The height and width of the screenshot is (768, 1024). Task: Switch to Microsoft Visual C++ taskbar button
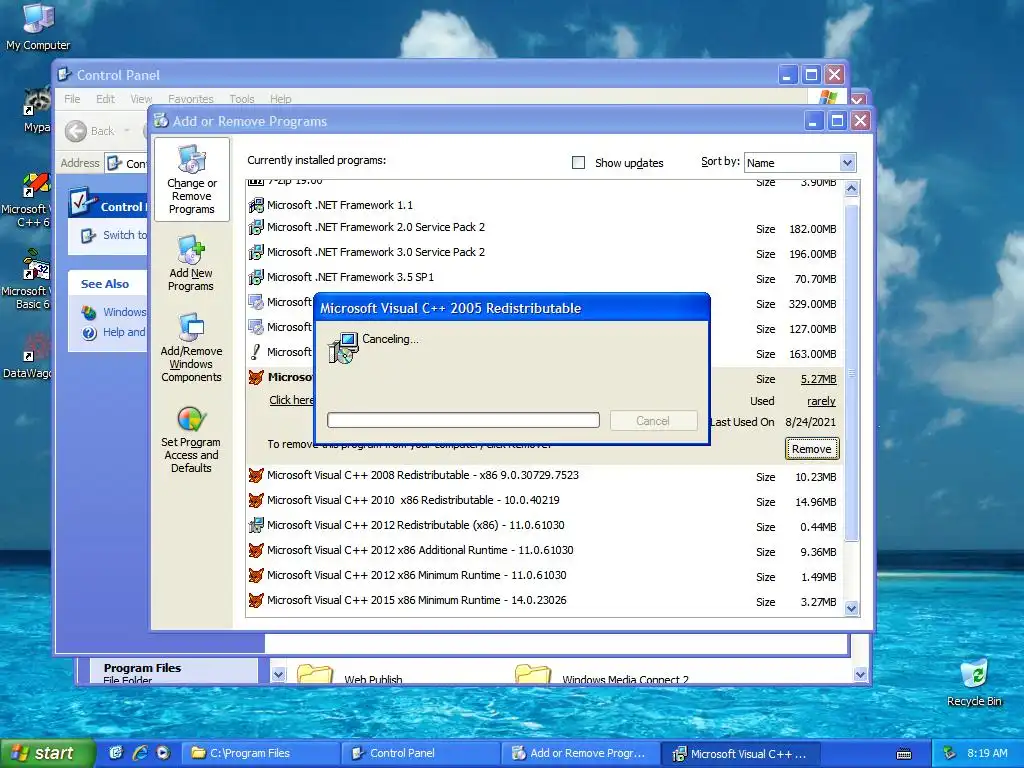click(x=739, y=753)
